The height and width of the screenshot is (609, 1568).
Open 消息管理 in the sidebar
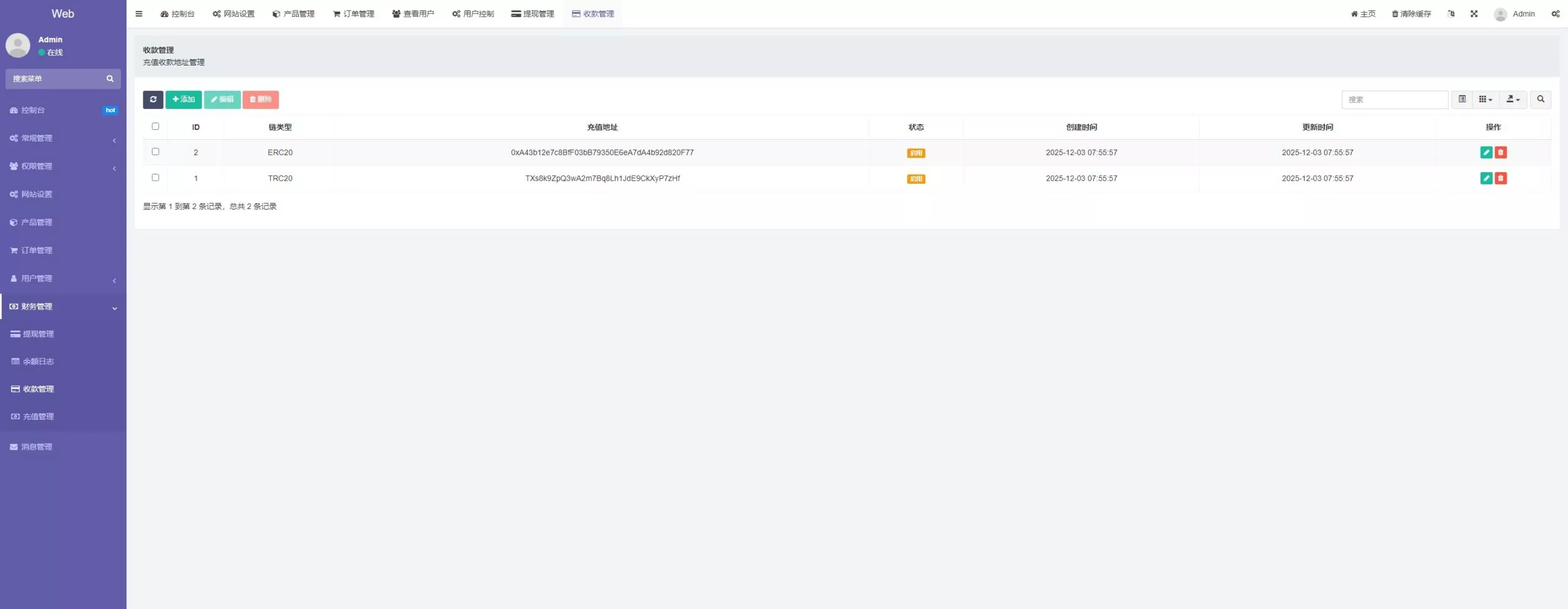pos(63,447)
